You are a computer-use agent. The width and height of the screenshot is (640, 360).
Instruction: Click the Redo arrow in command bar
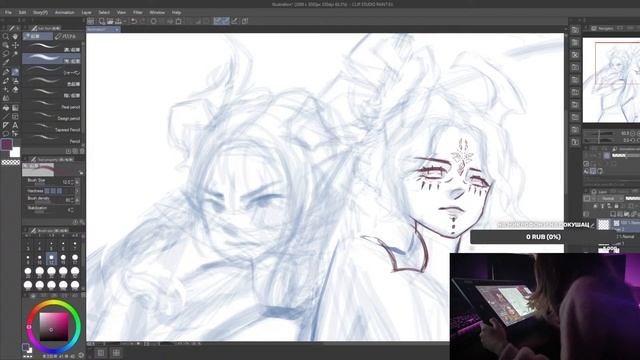(x=142, y=21)
